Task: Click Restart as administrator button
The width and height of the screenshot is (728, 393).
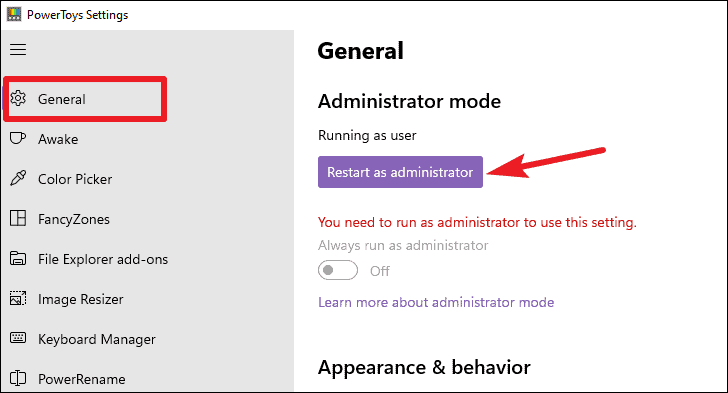Action: click(x=400, y=172)
